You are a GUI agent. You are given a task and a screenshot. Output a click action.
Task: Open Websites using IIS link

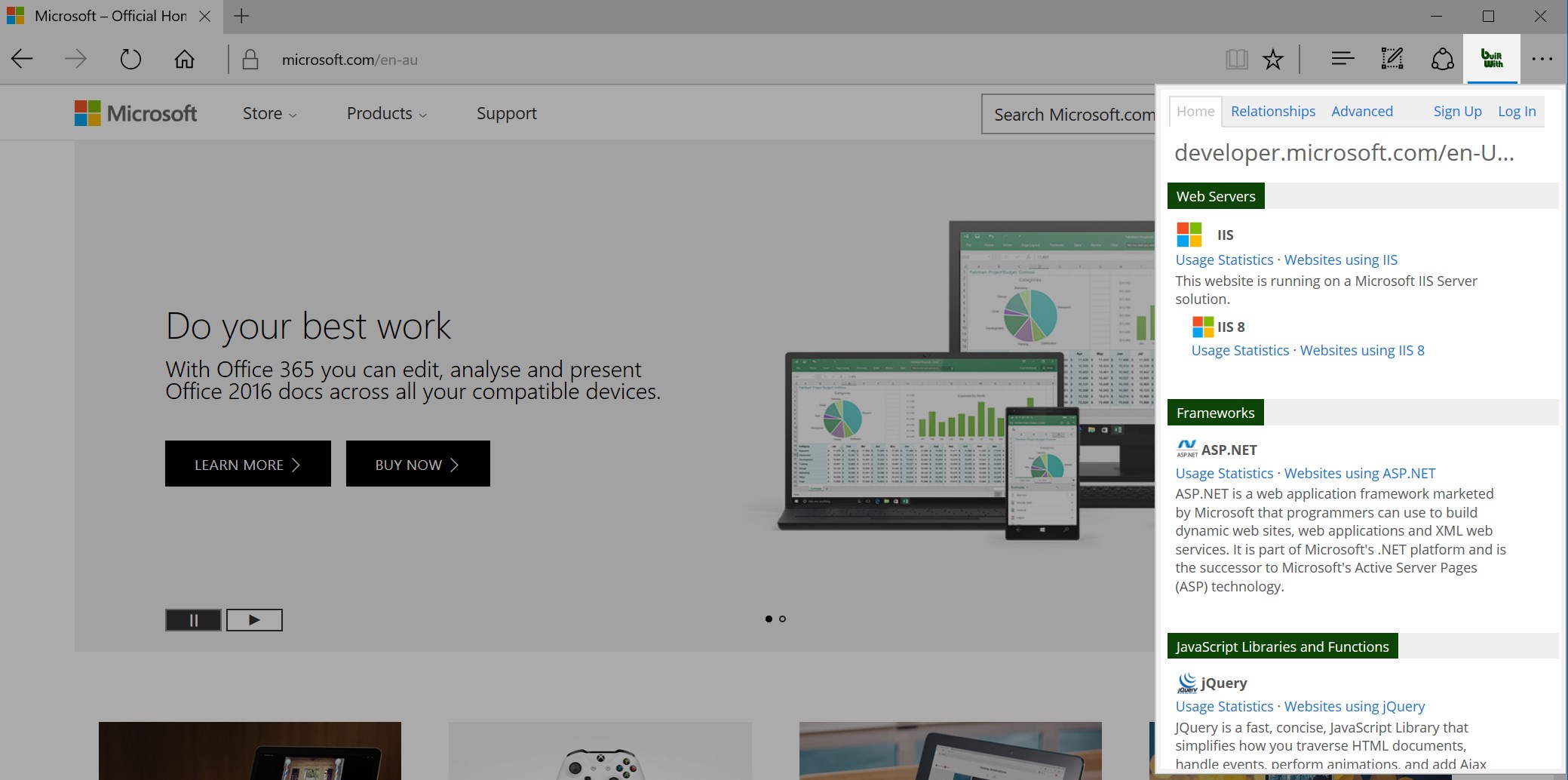1341,260
